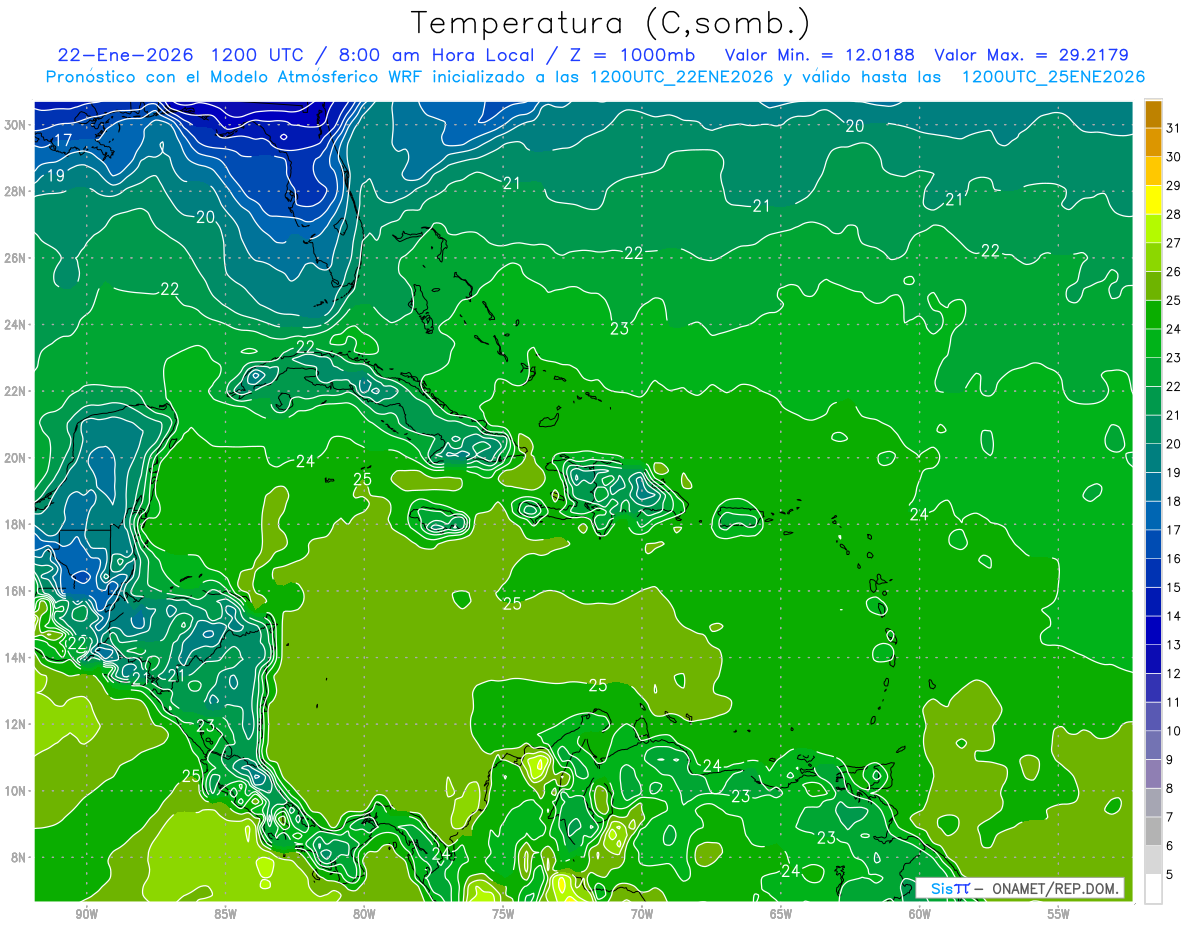Viewport: 1200px width, 927px height.
Task: Select the 60W longitude axis label
Action: click(x=920, y=914)
